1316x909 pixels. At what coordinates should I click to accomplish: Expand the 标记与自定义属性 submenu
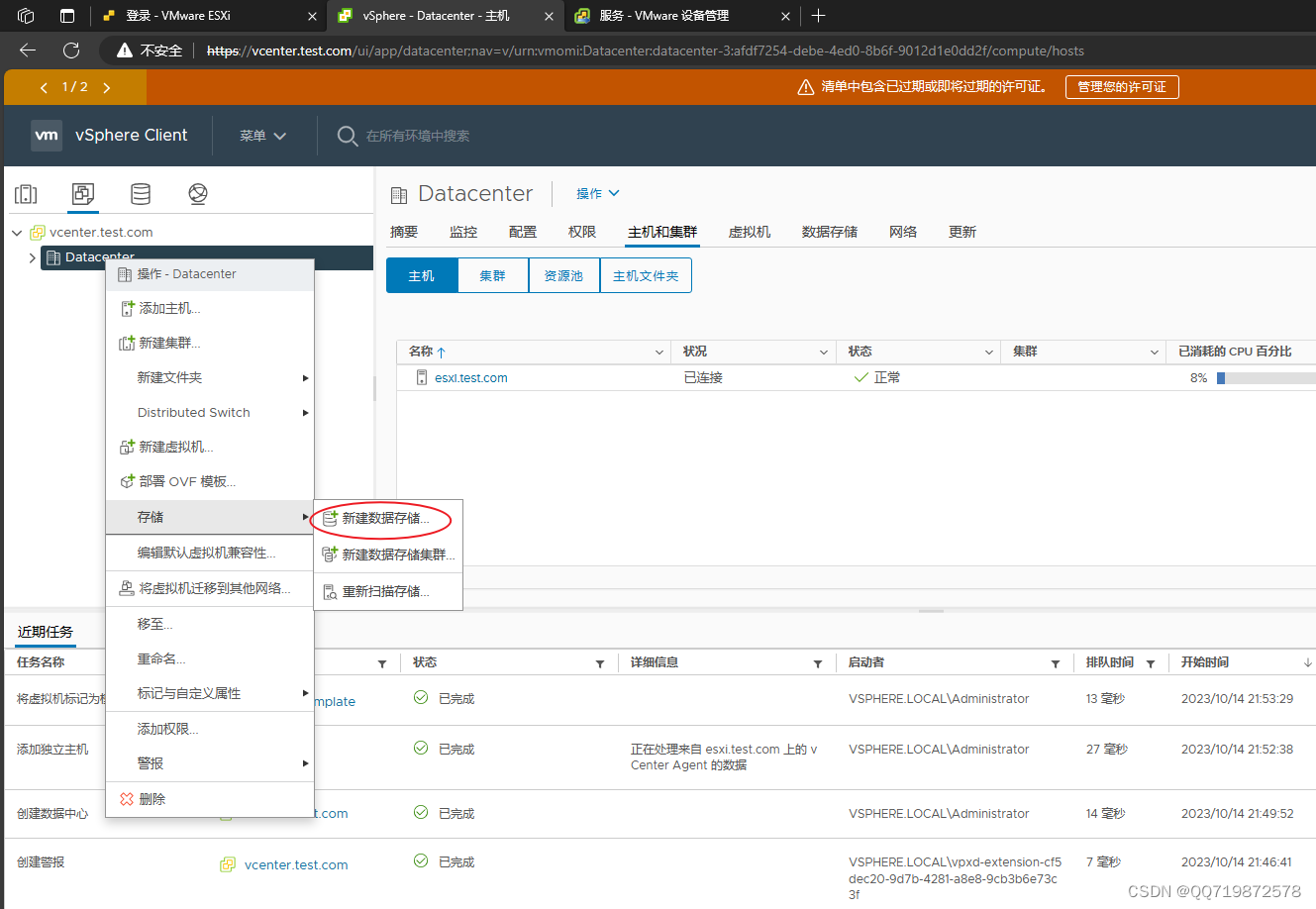click(210, 693)
